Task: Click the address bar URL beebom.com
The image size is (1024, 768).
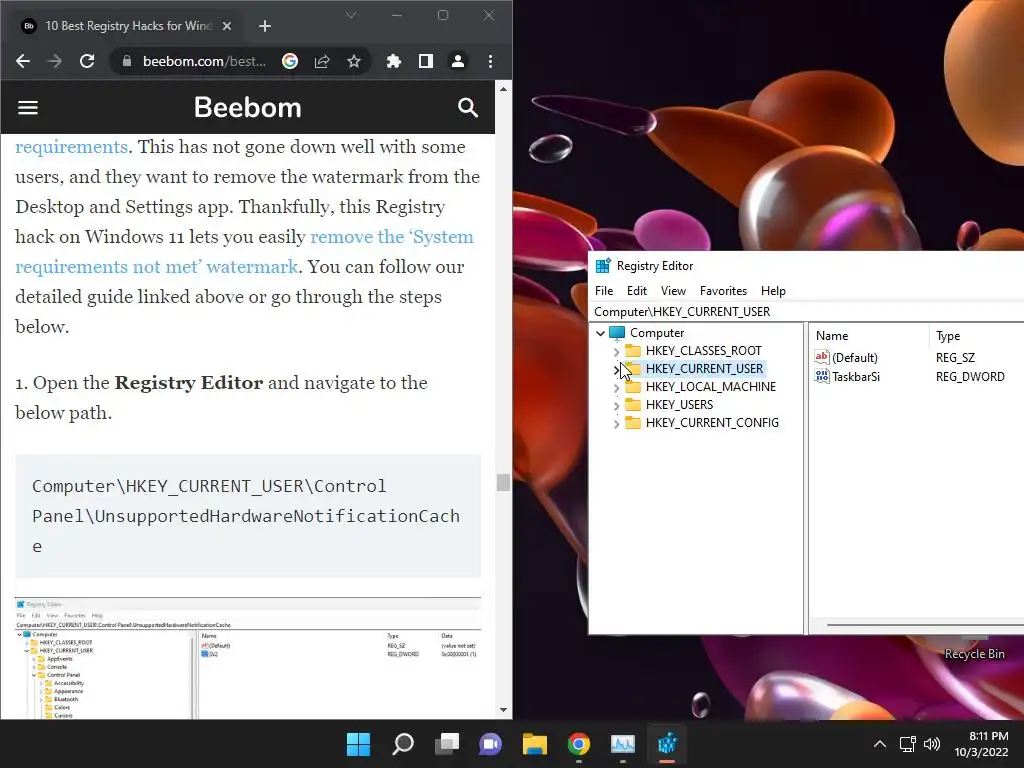Action: pyautogui.click(x=204, y=61)
